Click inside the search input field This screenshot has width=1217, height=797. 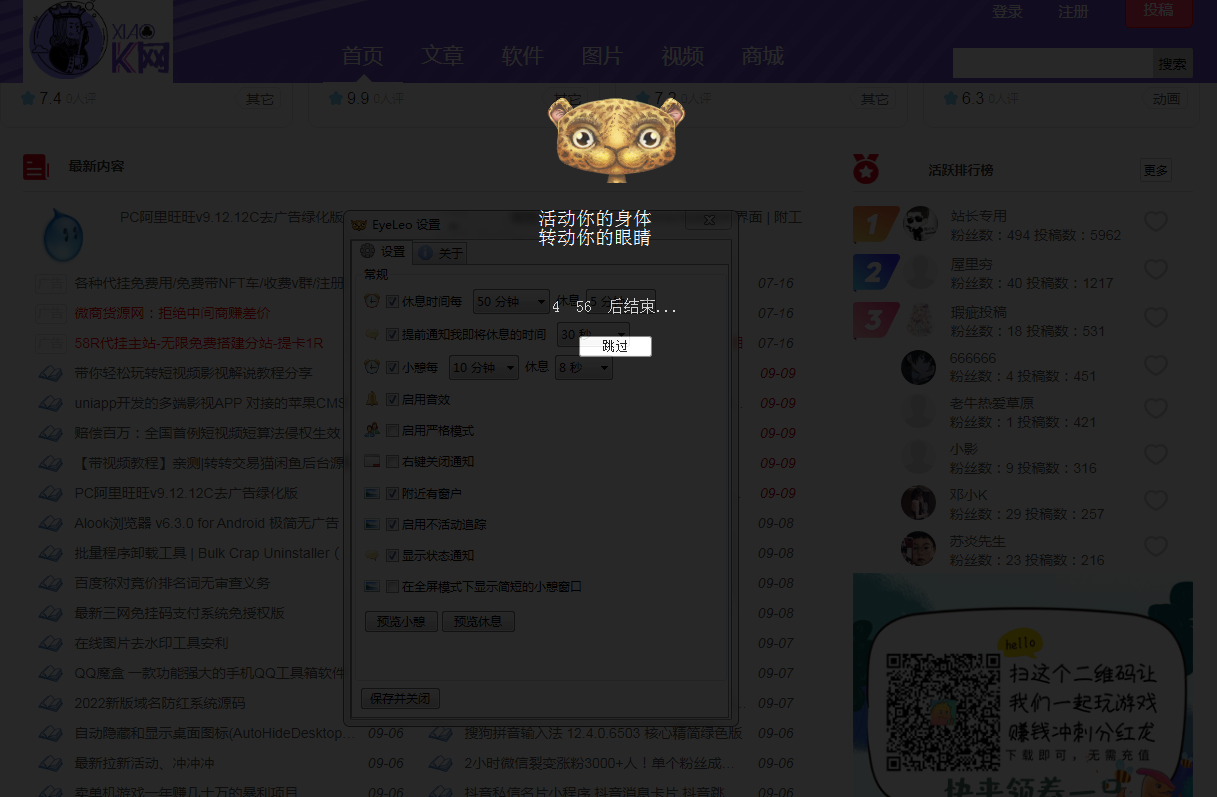click(x=1050, y=62)
